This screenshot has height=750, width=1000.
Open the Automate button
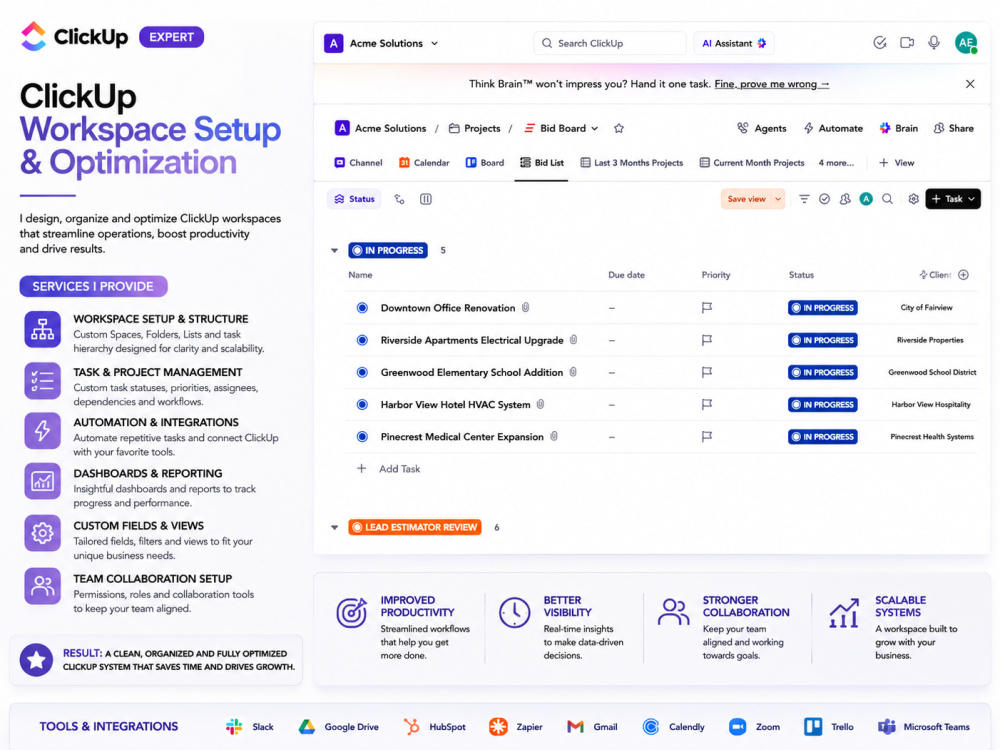pos(833,128)
